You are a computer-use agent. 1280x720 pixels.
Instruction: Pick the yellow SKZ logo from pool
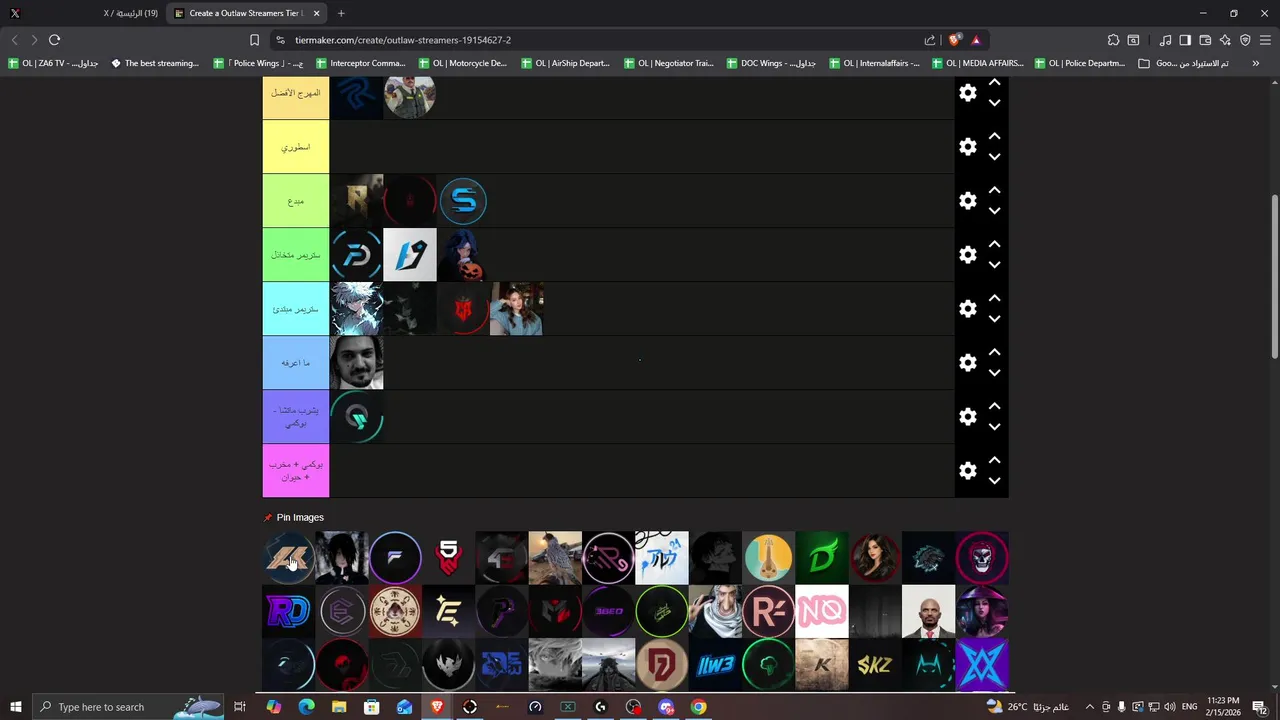875,664
